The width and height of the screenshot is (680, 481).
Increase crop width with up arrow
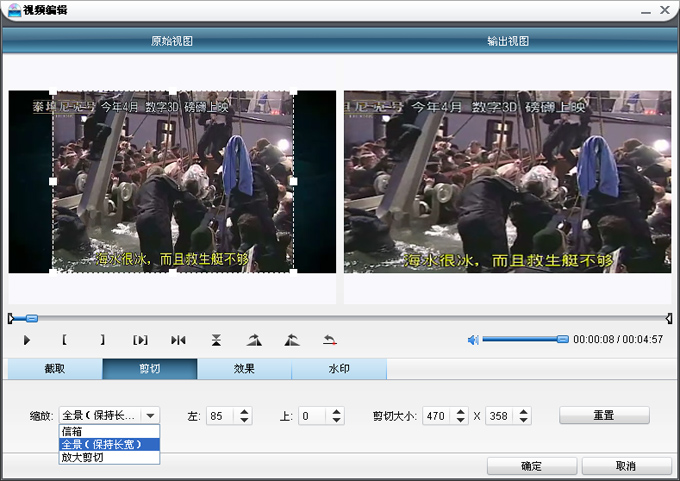tap(461, 412)
